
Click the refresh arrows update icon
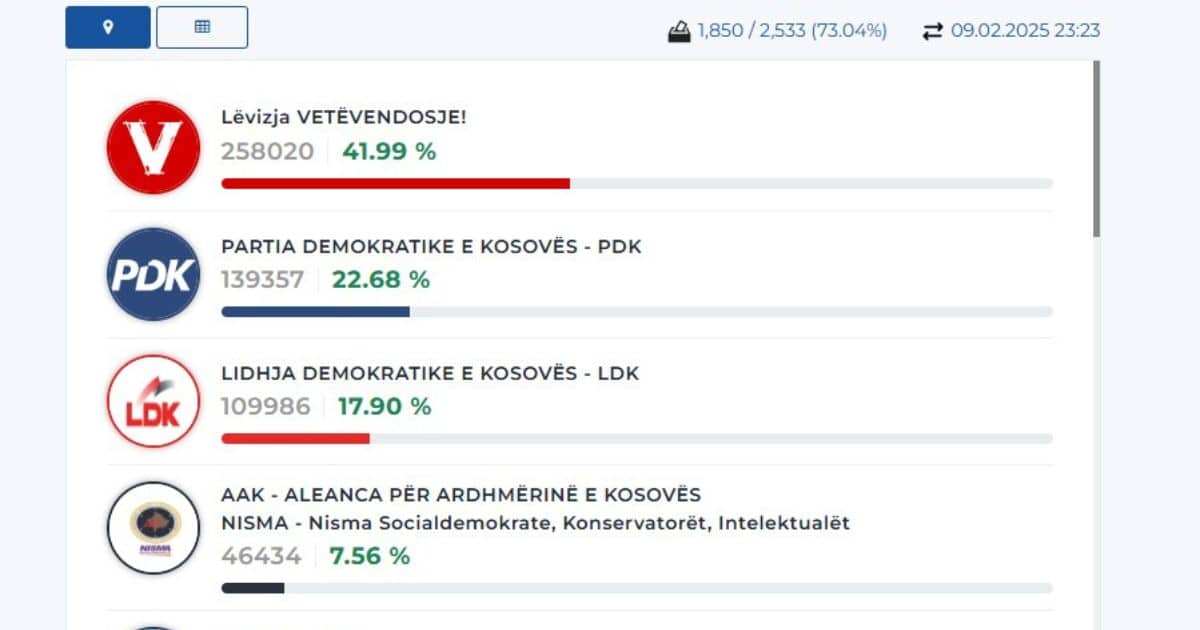click(932, 31)
